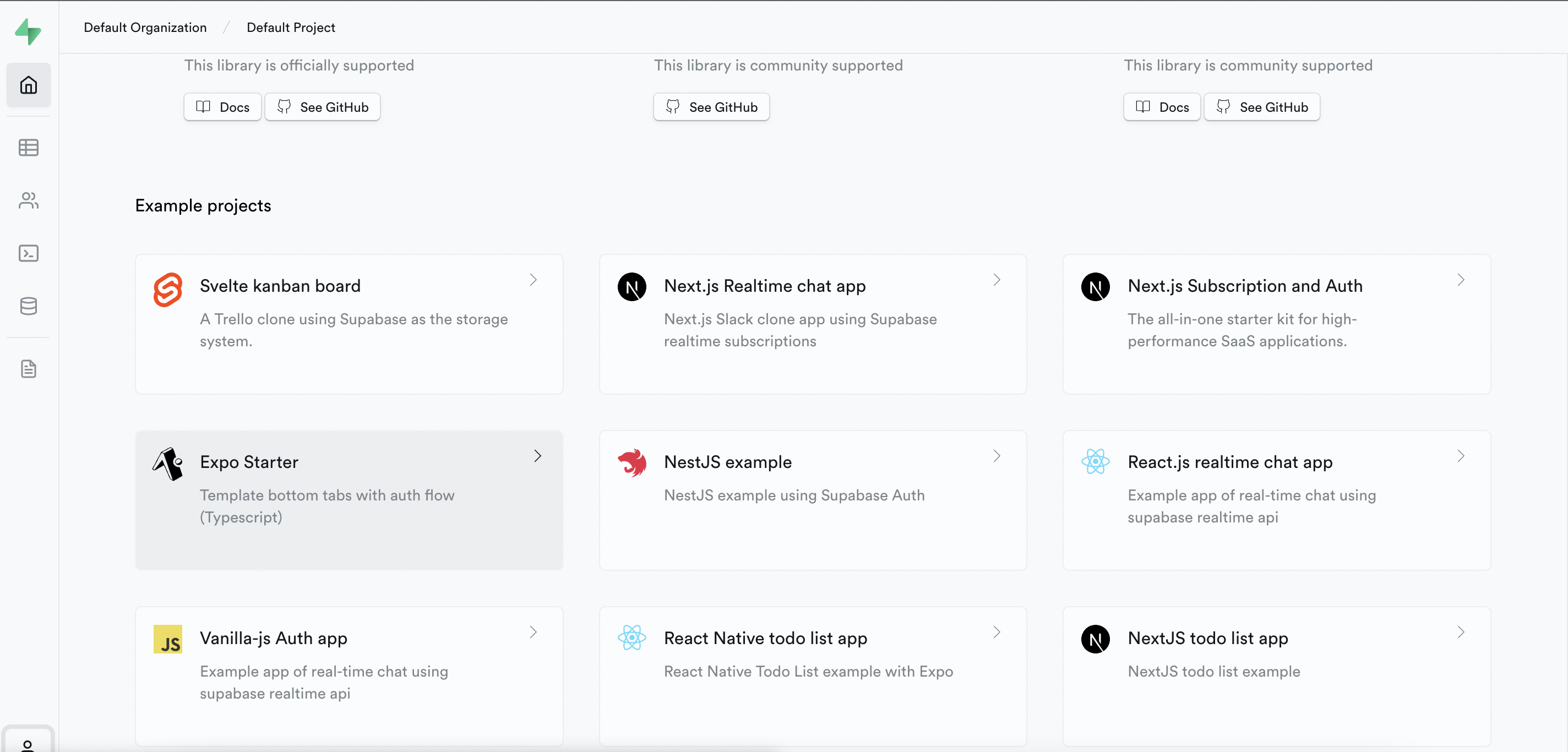Screen dimensions: 1568x752
Task: Open the Default Project breadcrumb
Action: coord(290,28)
